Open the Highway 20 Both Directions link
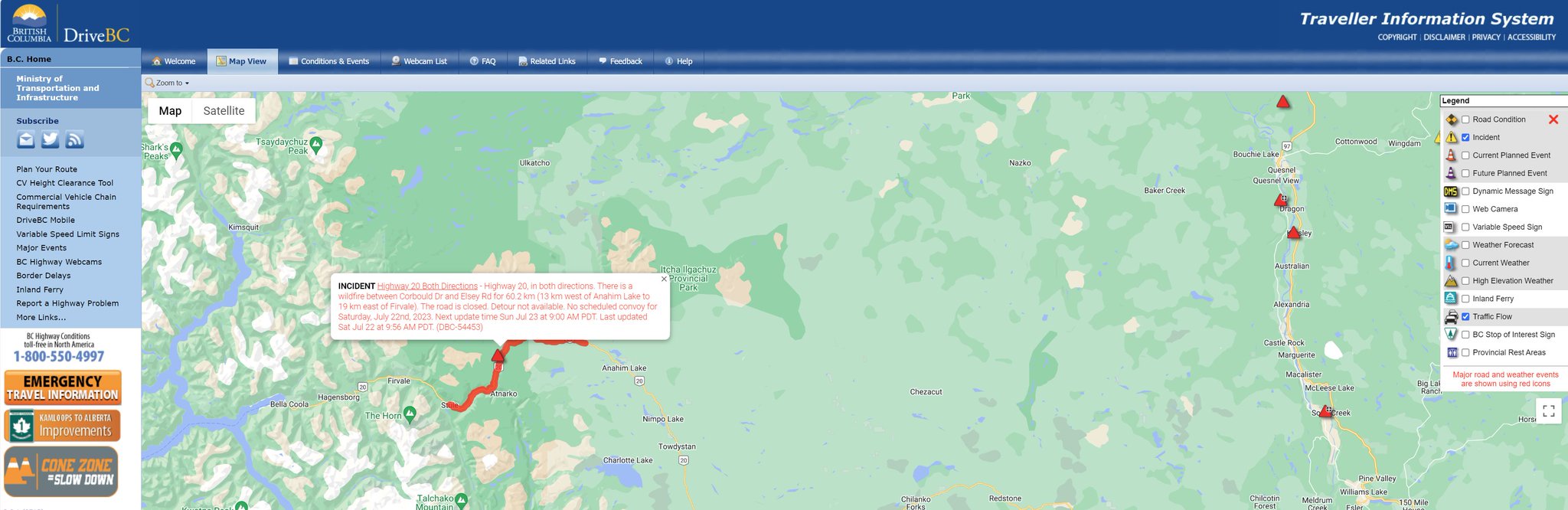The image size is (1568, 510). tap(427, 286)
